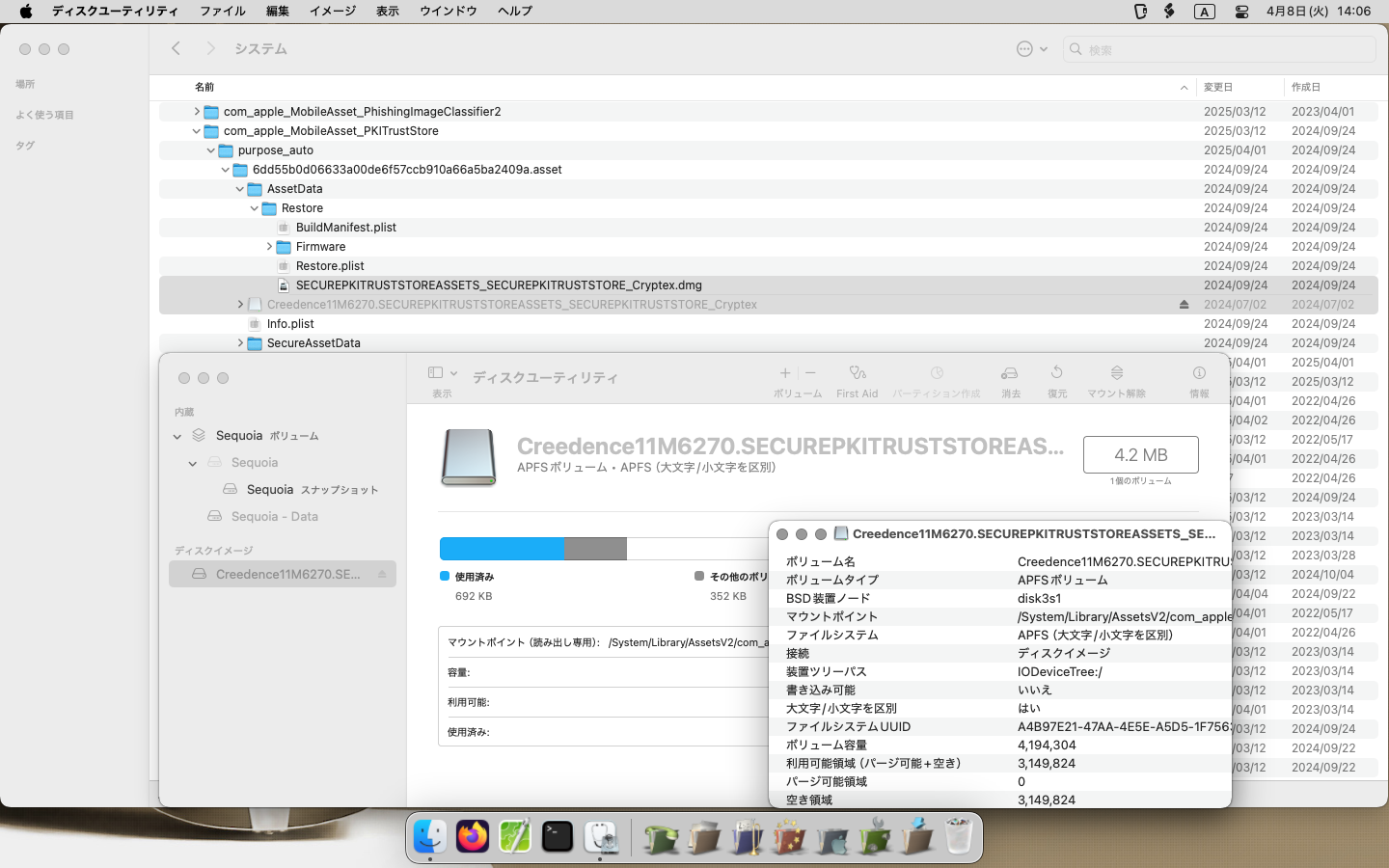Click the add volume plus icon

785,373
